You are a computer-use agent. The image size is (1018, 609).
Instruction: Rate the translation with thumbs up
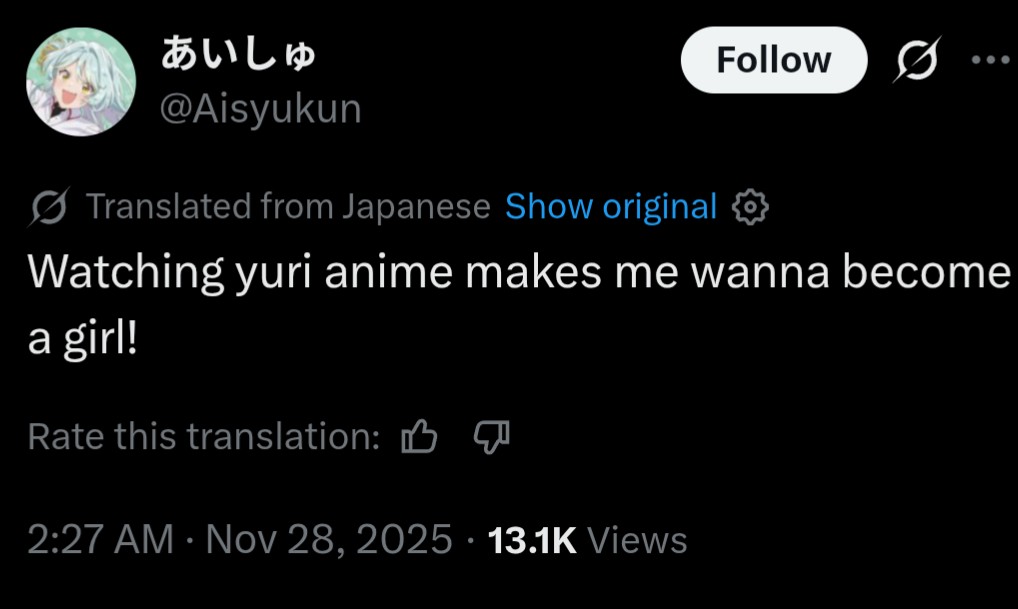coord(418,437)
